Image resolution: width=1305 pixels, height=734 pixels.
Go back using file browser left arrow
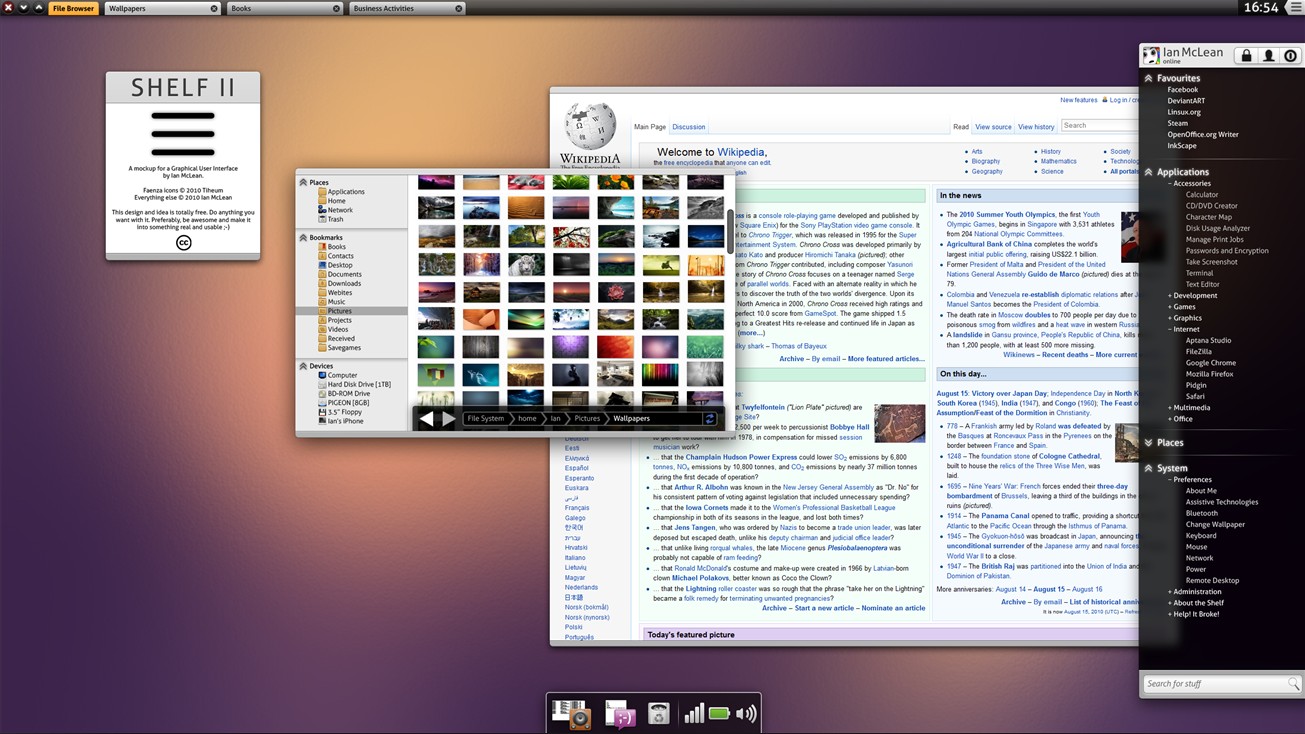click(x=426, y=419)
